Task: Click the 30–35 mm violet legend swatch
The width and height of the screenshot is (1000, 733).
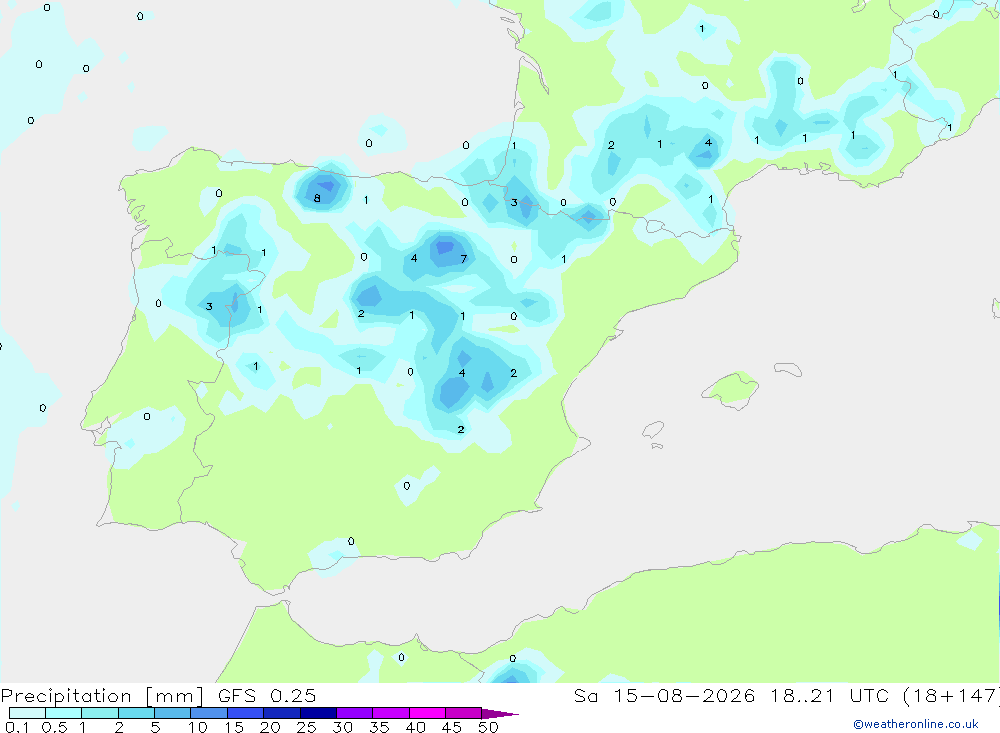Action: coord(355,713)
